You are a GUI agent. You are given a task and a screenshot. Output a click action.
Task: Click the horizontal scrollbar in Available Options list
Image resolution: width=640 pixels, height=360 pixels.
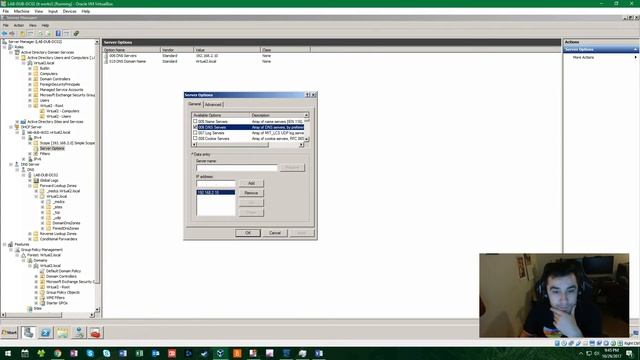[x=247, y=144]
